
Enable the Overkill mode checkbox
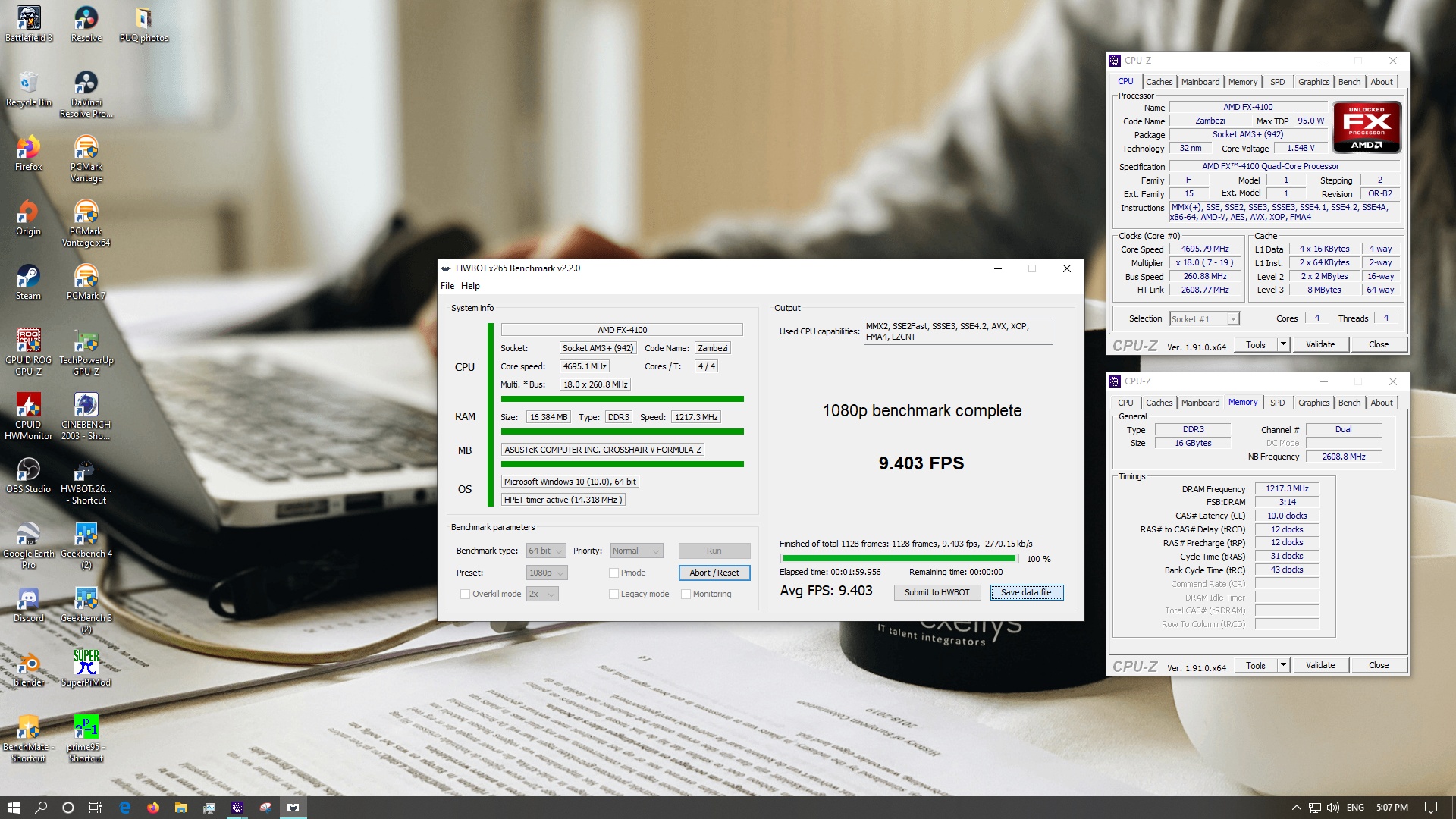[465, 594]
